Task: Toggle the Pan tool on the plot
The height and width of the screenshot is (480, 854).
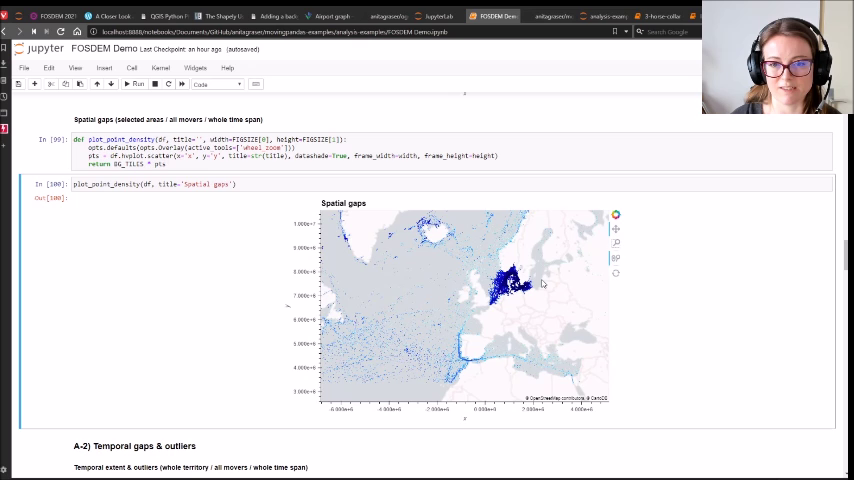Action: click(x=616, y=229)
